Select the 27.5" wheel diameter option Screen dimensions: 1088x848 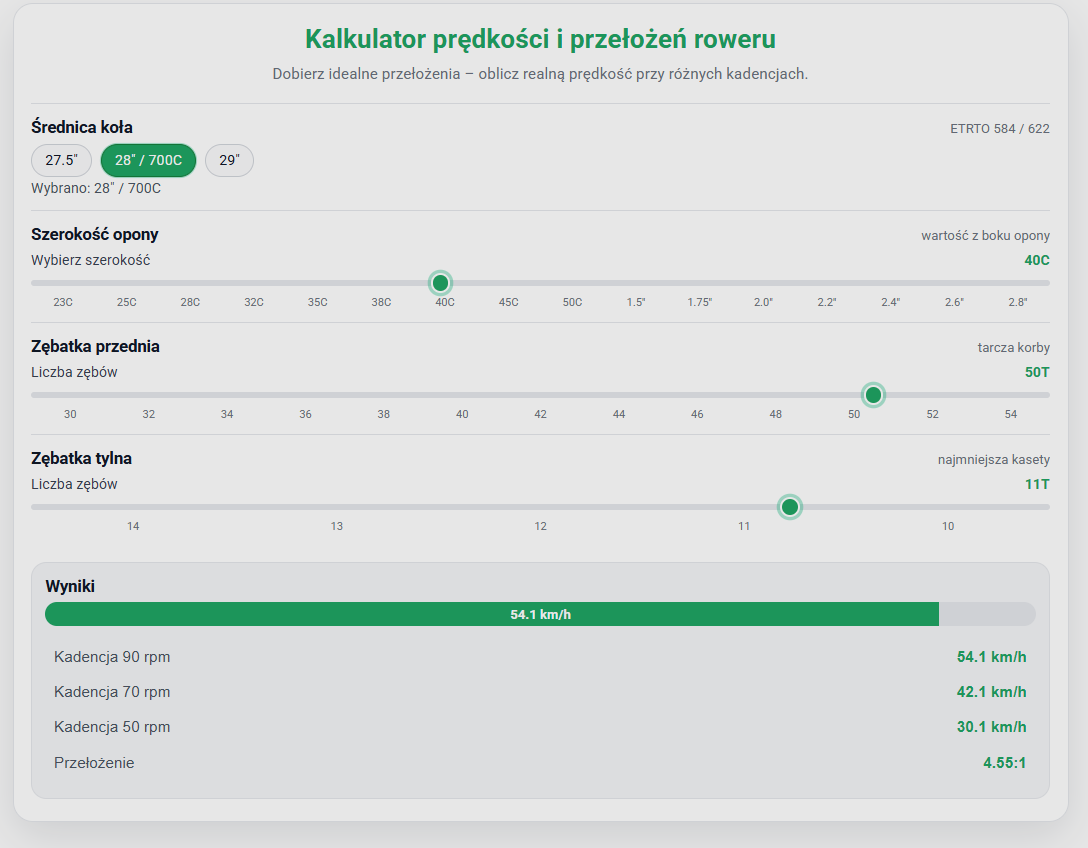pos(61,160)
